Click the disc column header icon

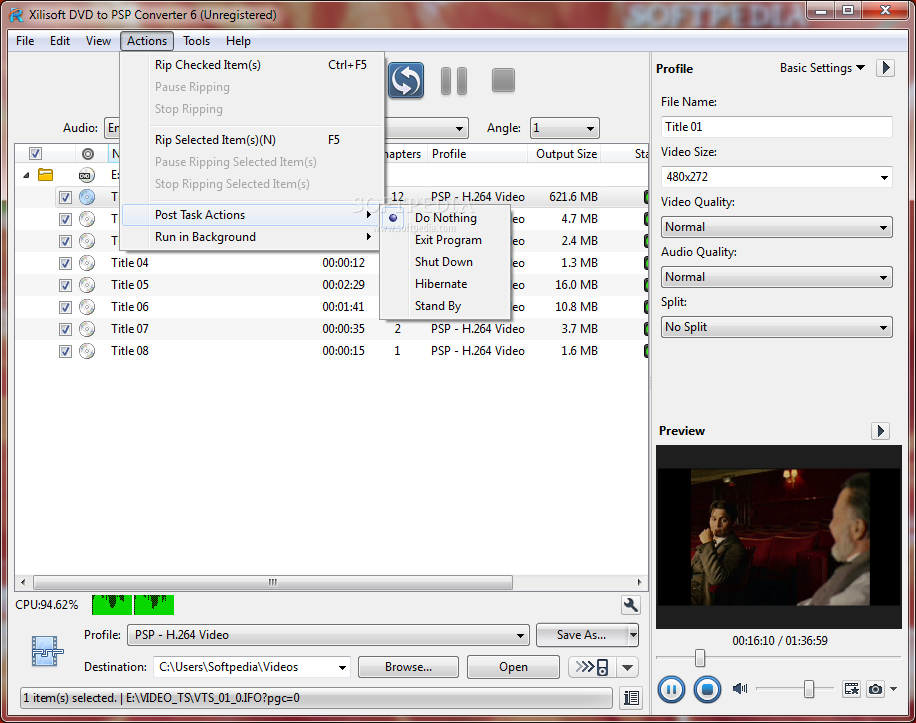[88, 154]
